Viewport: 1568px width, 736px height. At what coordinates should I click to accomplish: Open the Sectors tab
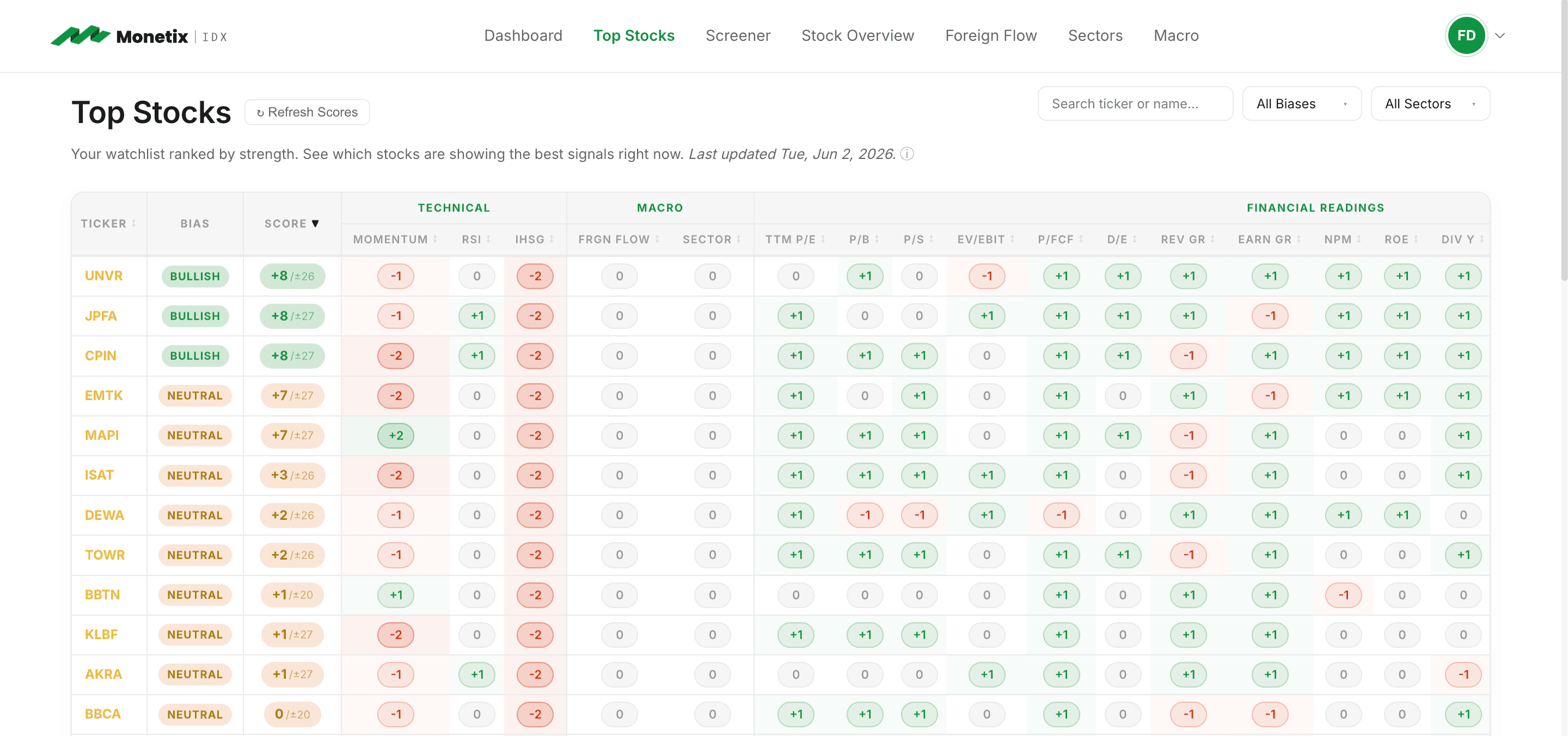[x=1095, y=36]
